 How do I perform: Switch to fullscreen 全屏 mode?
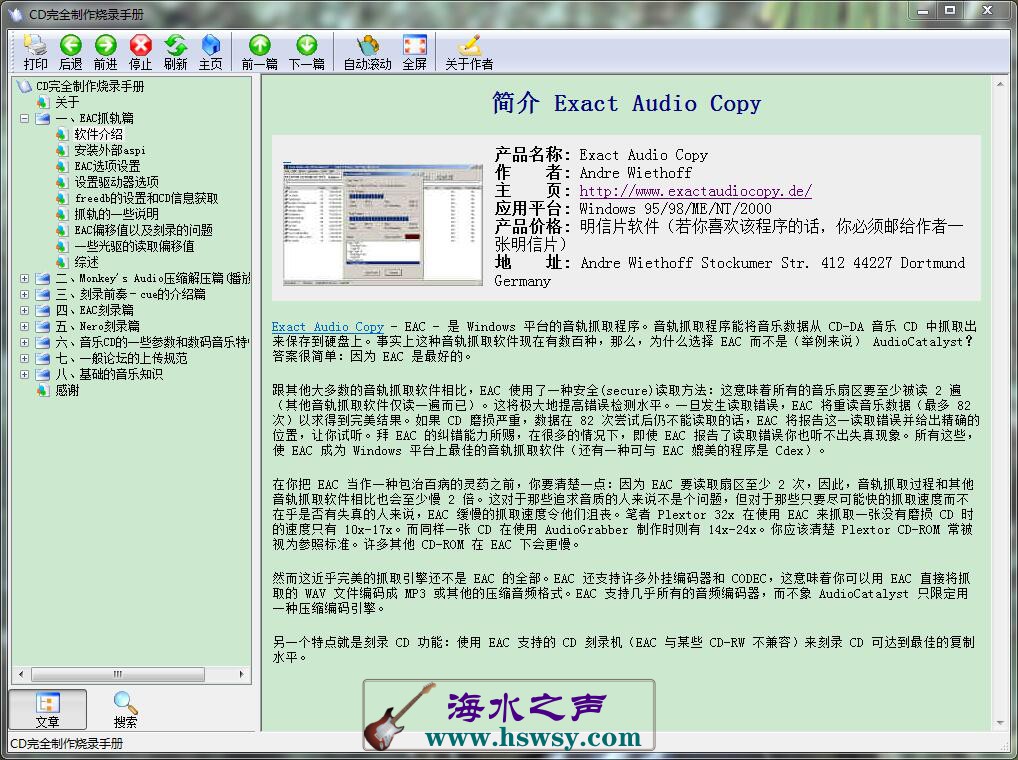click(415, 52)
